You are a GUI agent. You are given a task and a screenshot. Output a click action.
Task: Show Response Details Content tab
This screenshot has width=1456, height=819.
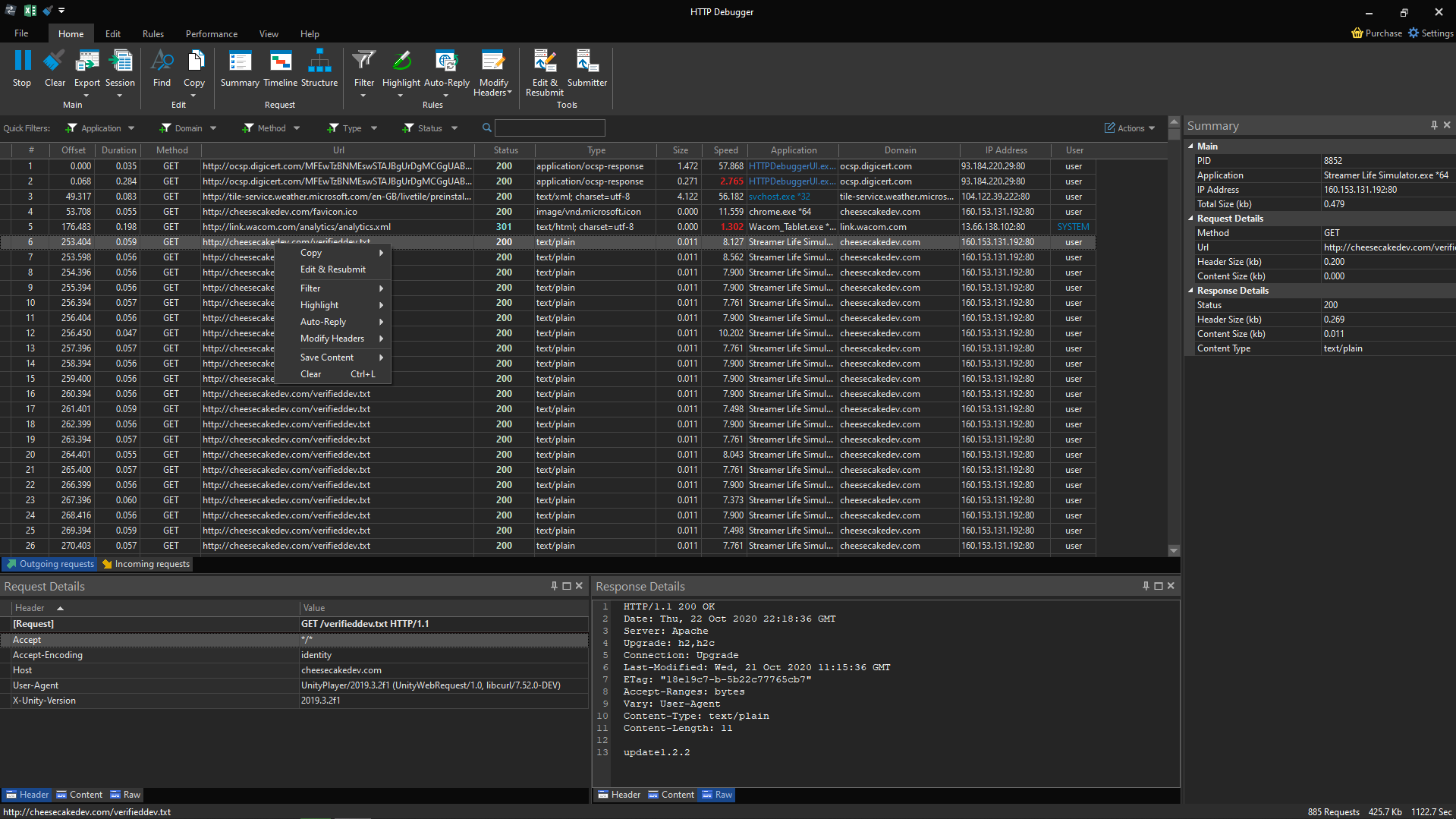[x=671, y=795]
